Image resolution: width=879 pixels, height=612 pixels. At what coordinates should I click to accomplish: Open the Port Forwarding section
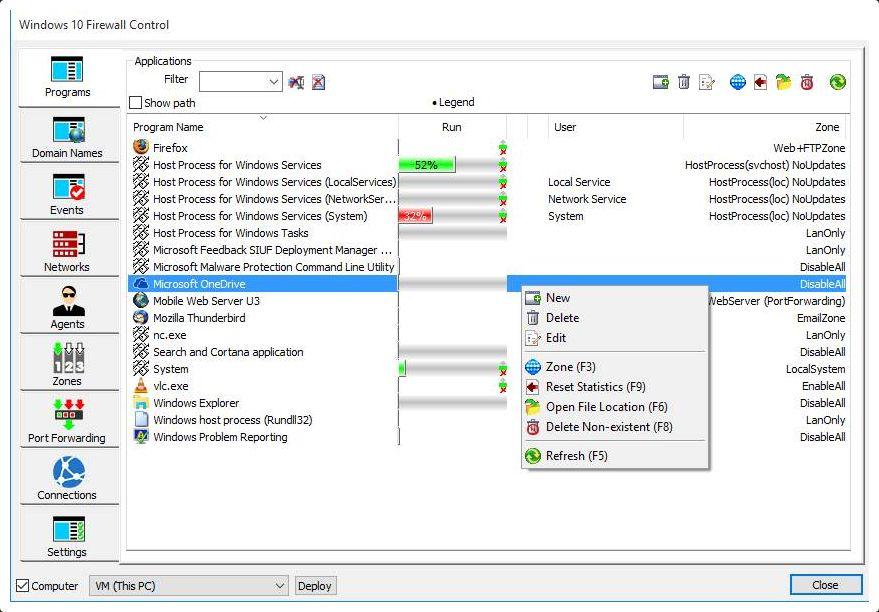[x=68, y=421]
